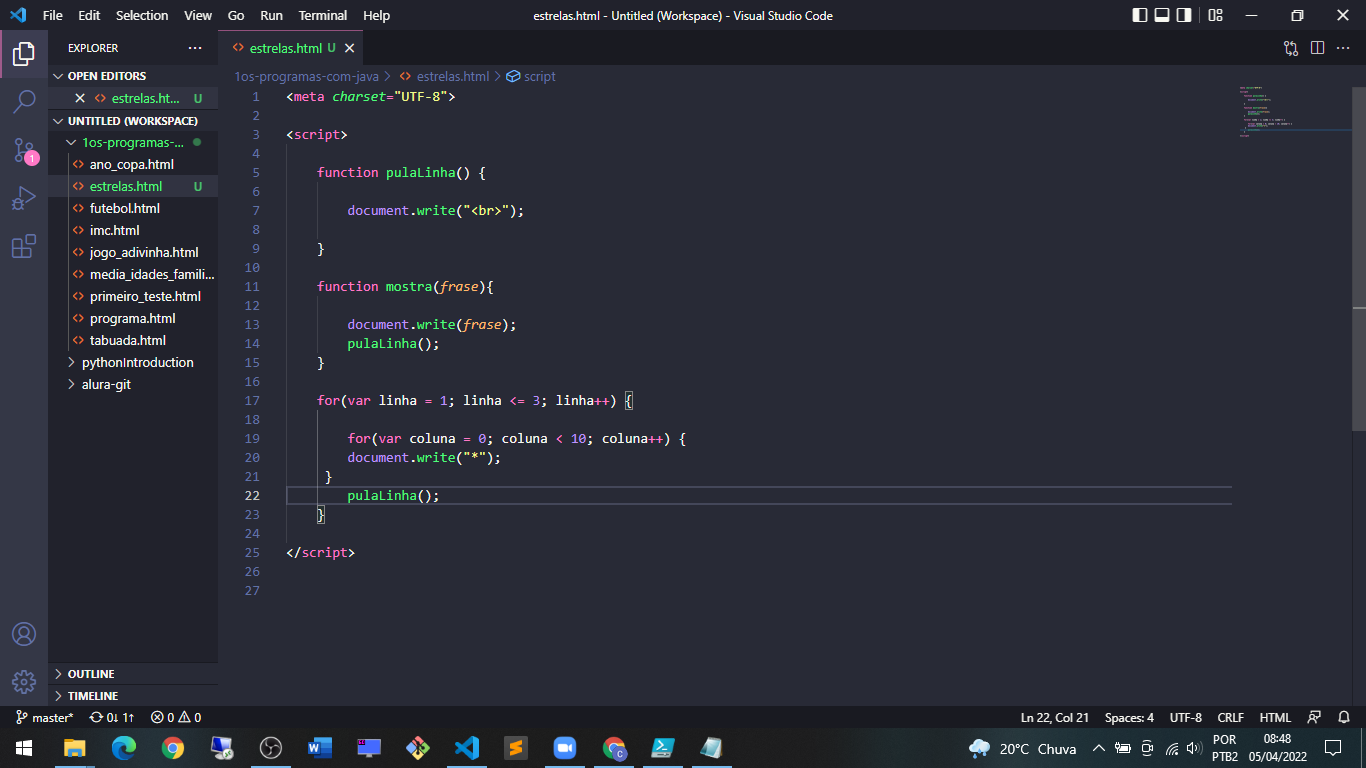Viewport: 1366px width, 768px height.
Task: Click Ln 22, Col 21 position indicator
Action: [1055, 717]
